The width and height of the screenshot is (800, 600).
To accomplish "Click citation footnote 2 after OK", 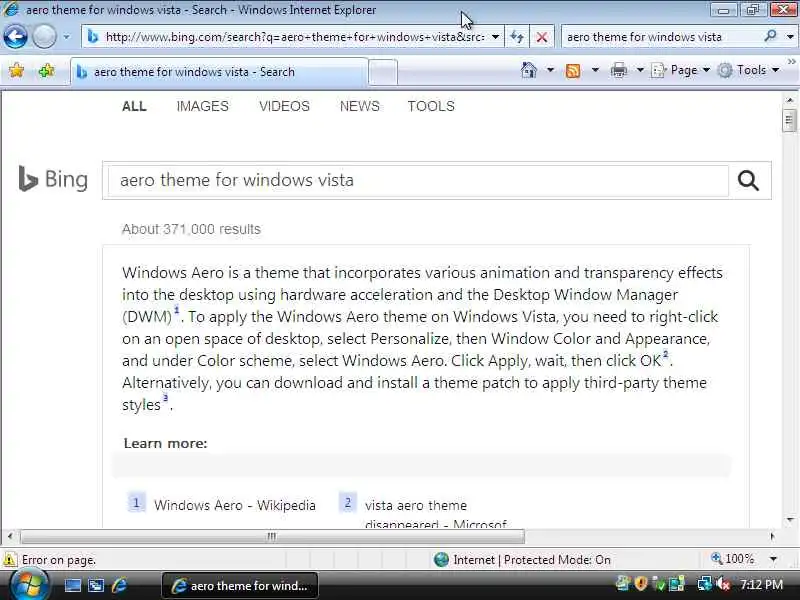I will (665, 354).
